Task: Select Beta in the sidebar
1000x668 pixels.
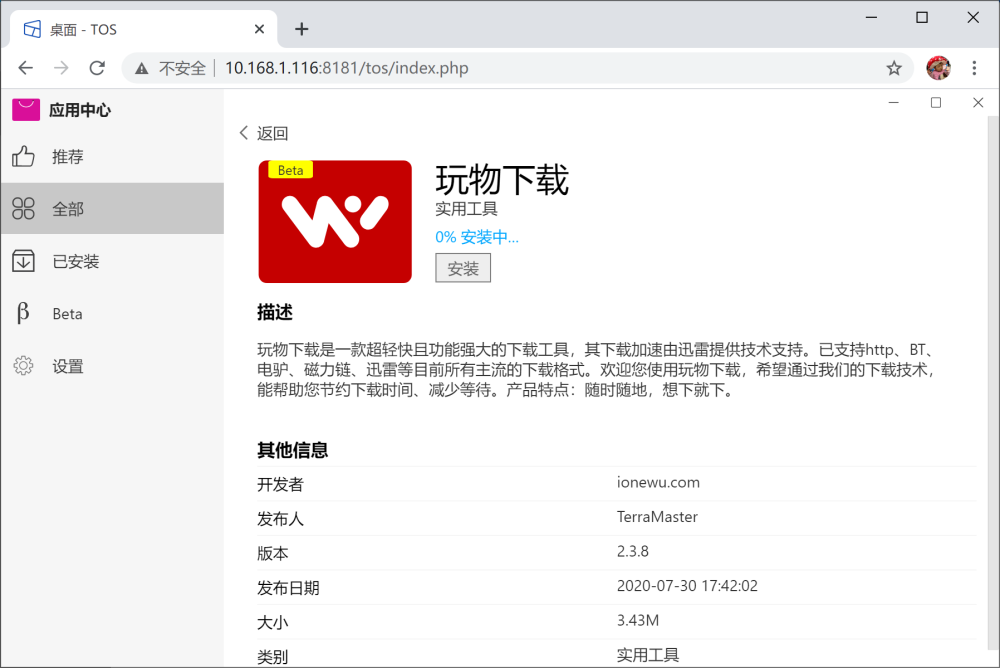Action: (x=112, y=313)
